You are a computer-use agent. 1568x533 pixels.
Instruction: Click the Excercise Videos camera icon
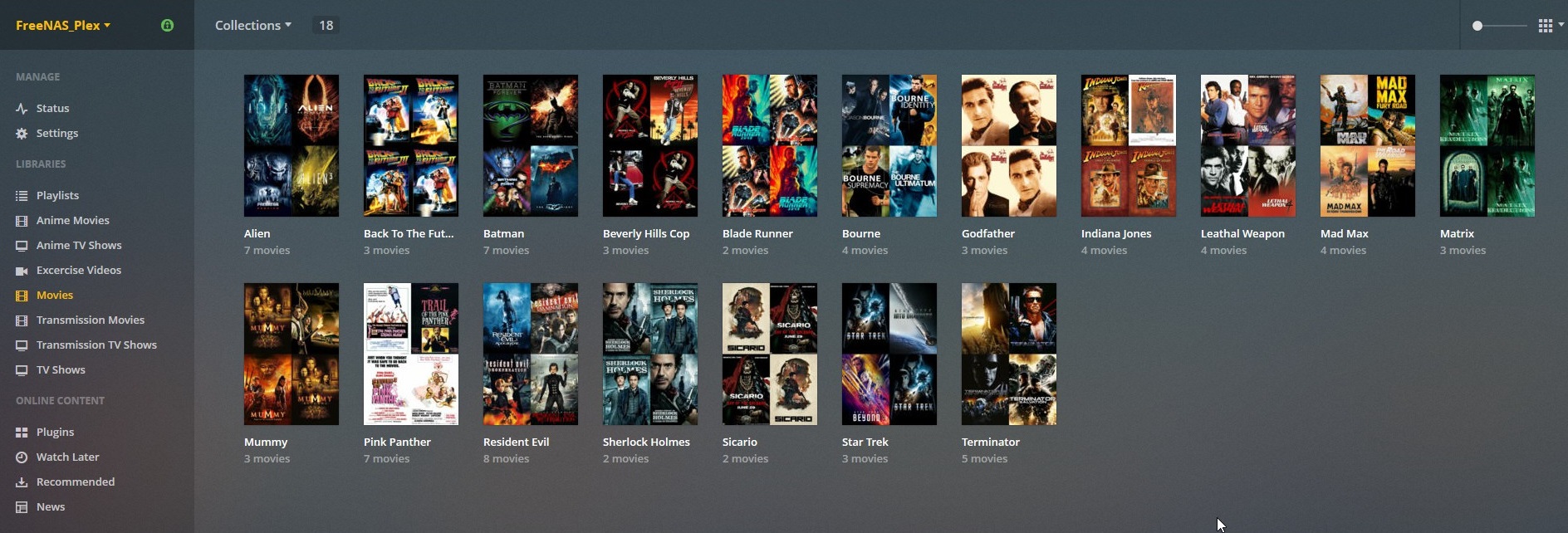tap(22, 270)
